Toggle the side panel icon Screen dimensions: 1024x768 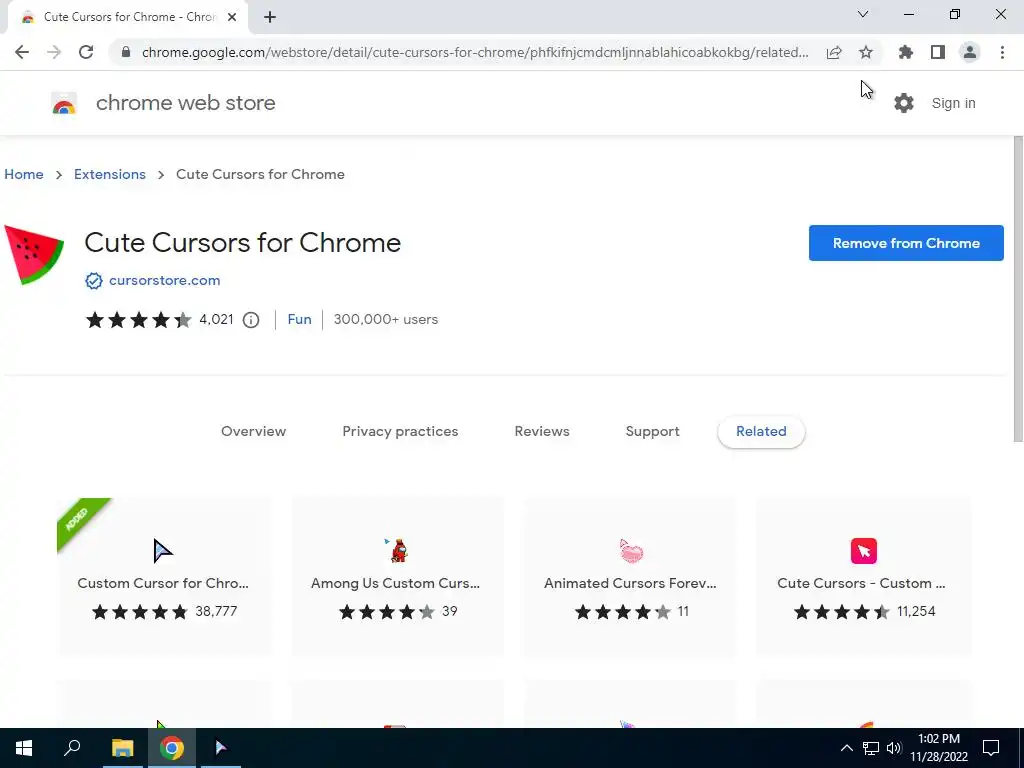pyautogui.click(x=938, y=52)
